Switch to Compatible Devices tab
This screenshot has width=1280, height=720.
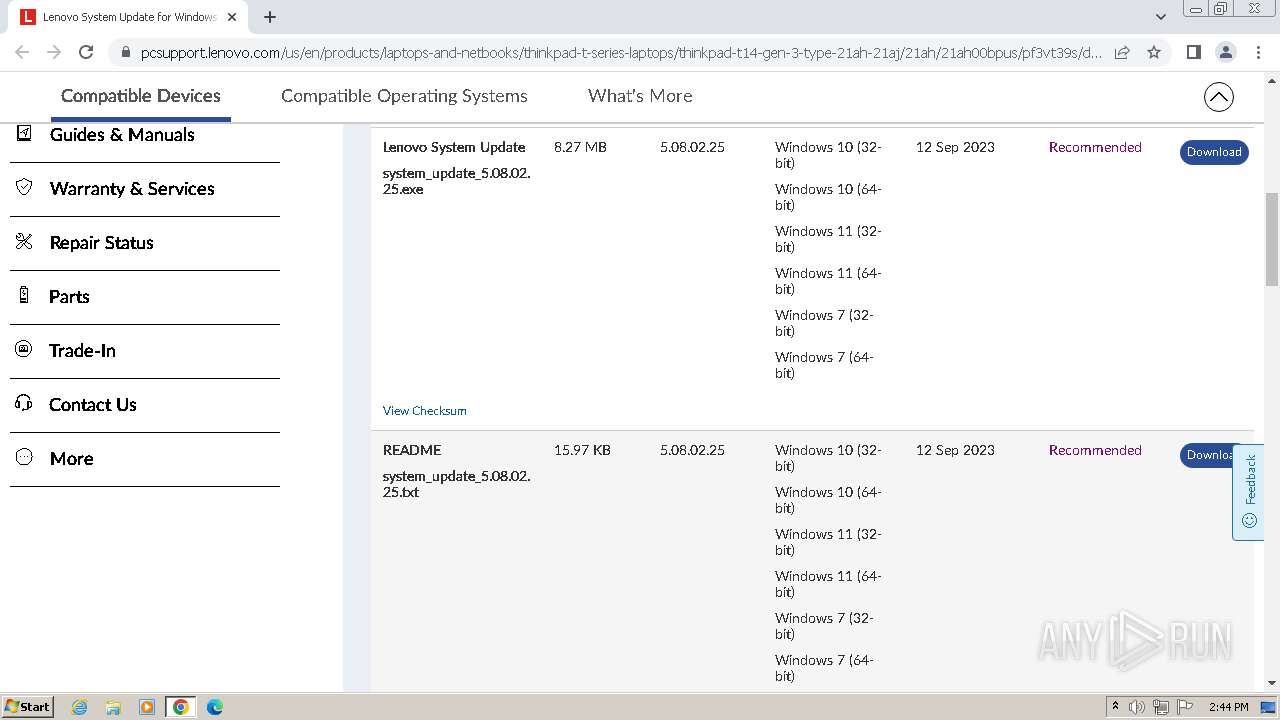(141, 96)
